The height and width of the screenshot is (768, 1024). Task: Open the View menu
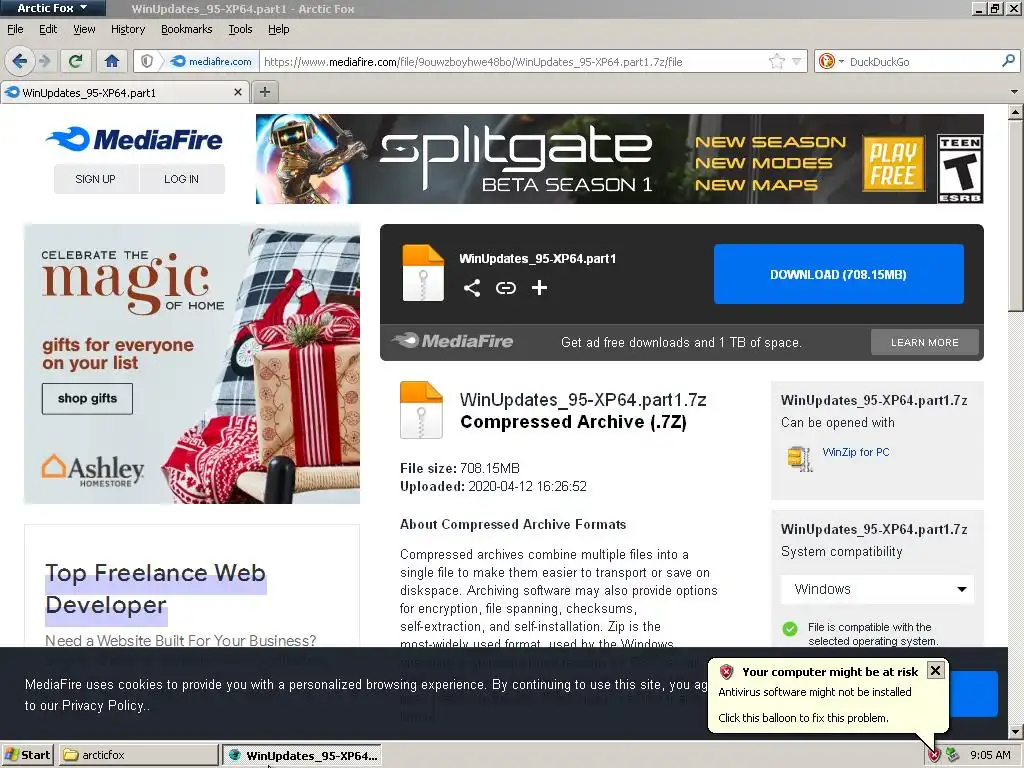tap(84, 29)
